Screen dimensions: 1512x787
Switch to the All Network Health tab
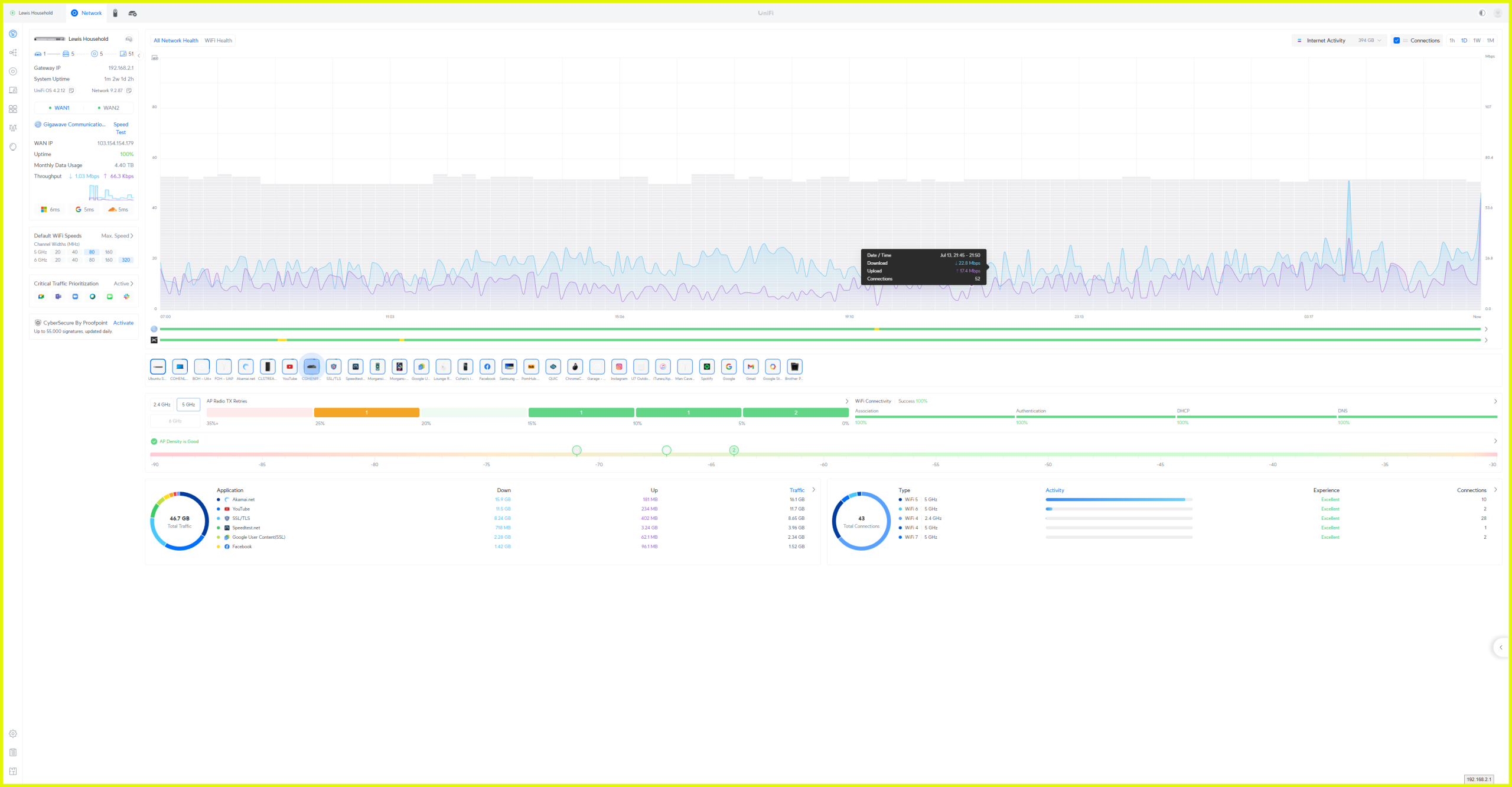coord(176,41)
